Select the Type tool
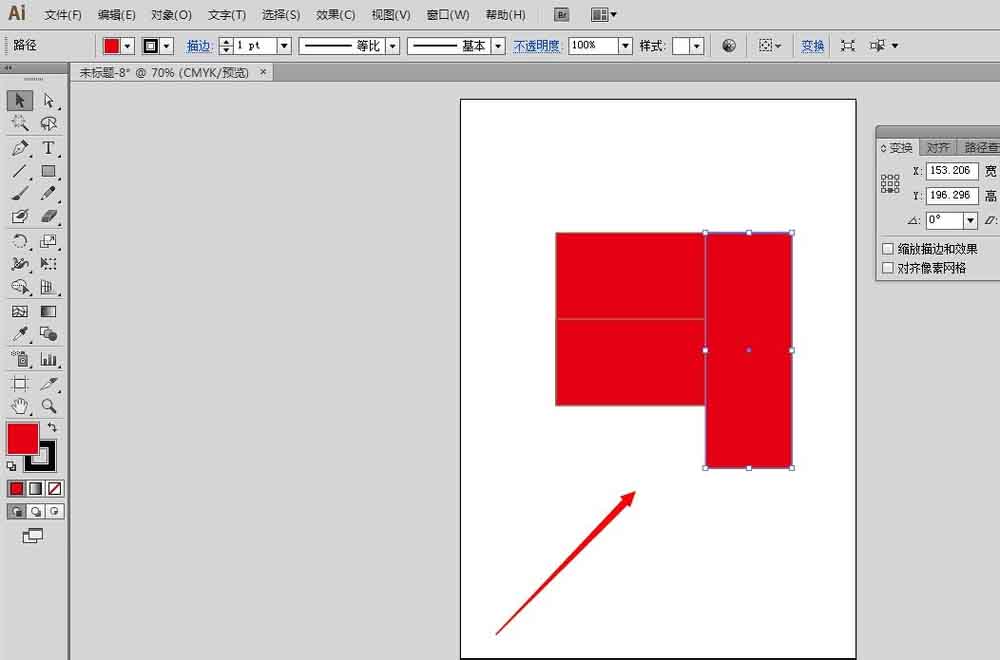The image size is (1000, 660). pos(48,148)
